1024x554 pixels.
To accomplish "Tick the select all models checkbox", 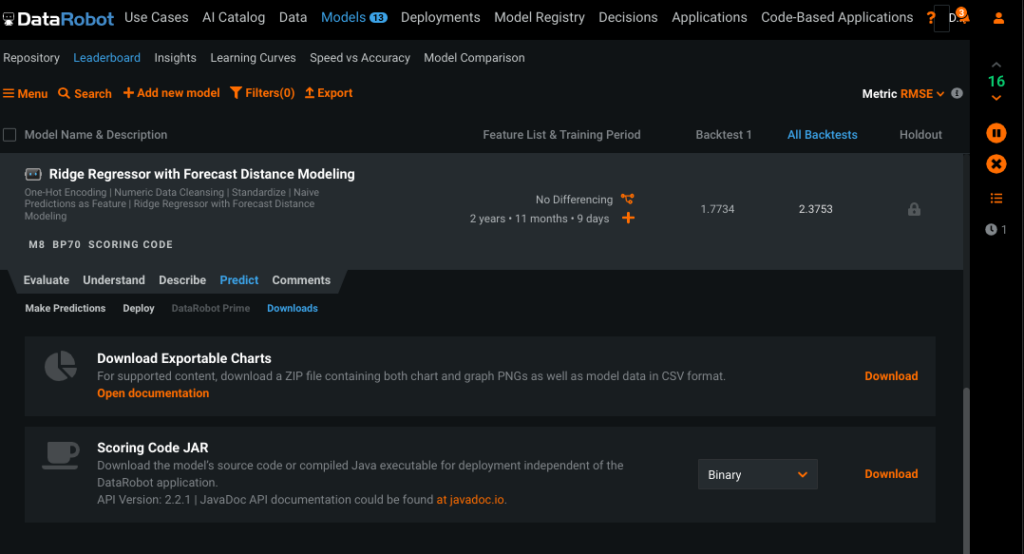I will (x=10, y=135).
